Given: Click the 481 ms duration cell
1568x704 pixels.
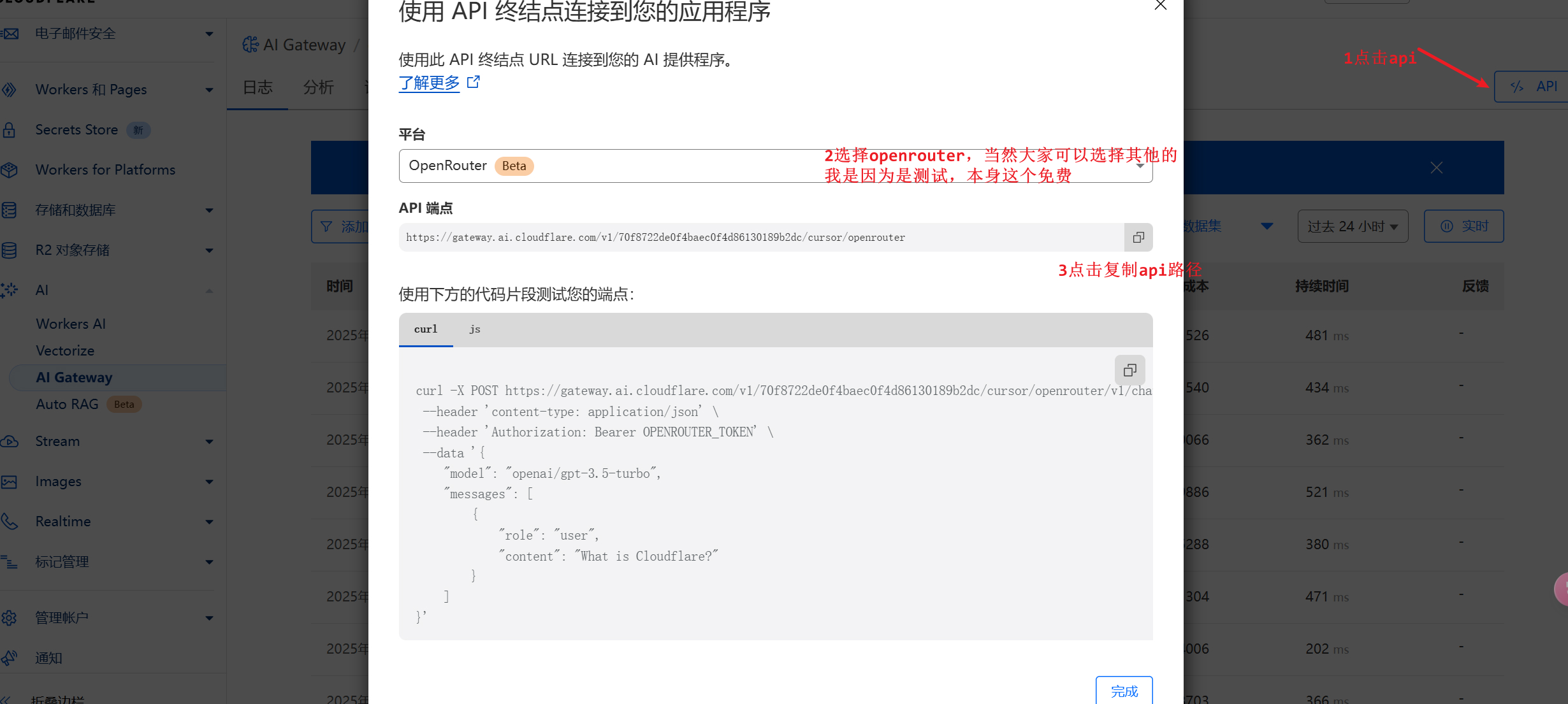Looking at the screenshot, I should [x=1327, y=336].
